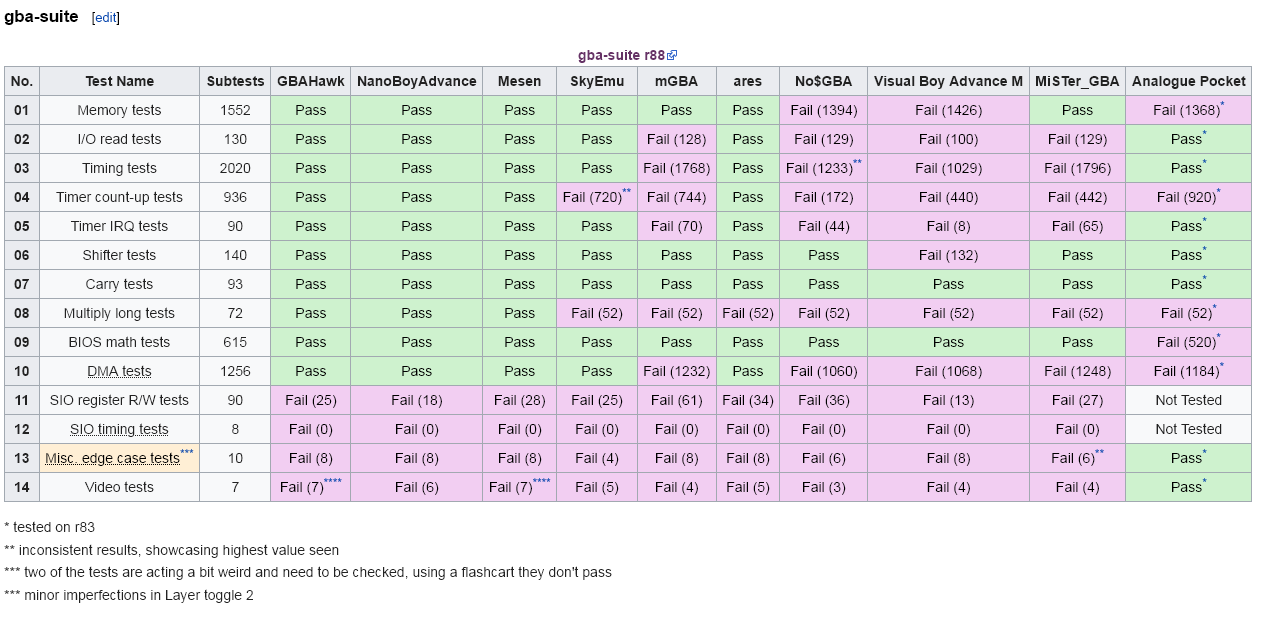The height and width of the screenshot is (628, 1275).
Task: Click the Test Name column header
Action: pyautogui.click(x=119, y=81)
